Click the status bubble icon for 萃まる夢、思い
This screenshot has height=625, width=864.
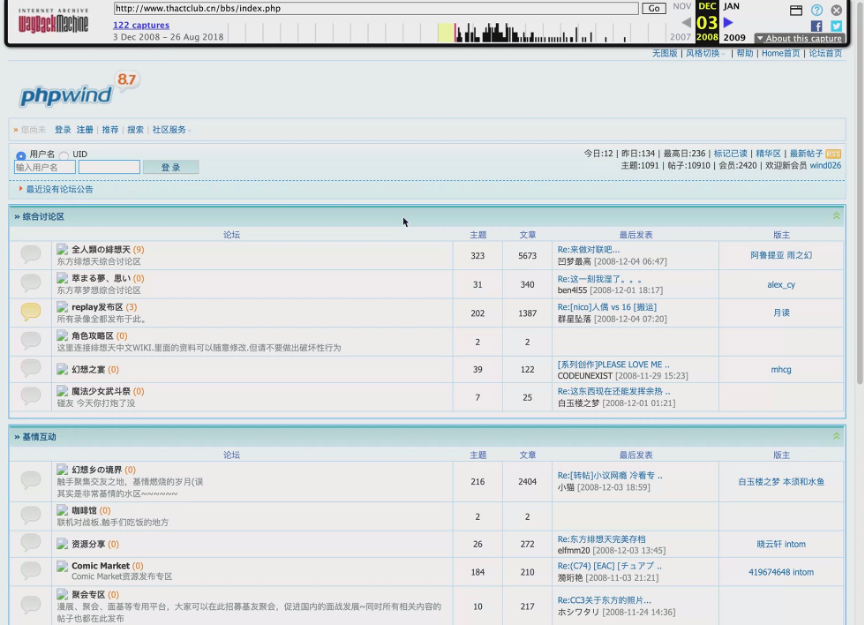click(31, 283)
